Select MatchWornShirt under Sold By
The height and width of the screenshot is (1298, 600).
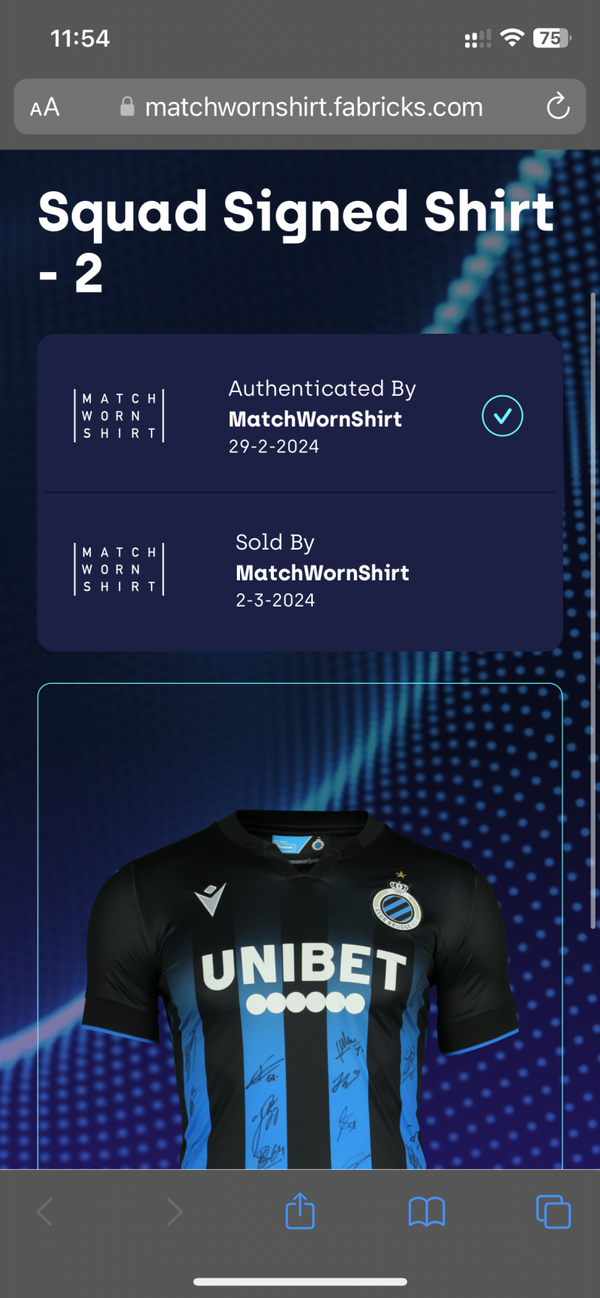pos(322,573)
